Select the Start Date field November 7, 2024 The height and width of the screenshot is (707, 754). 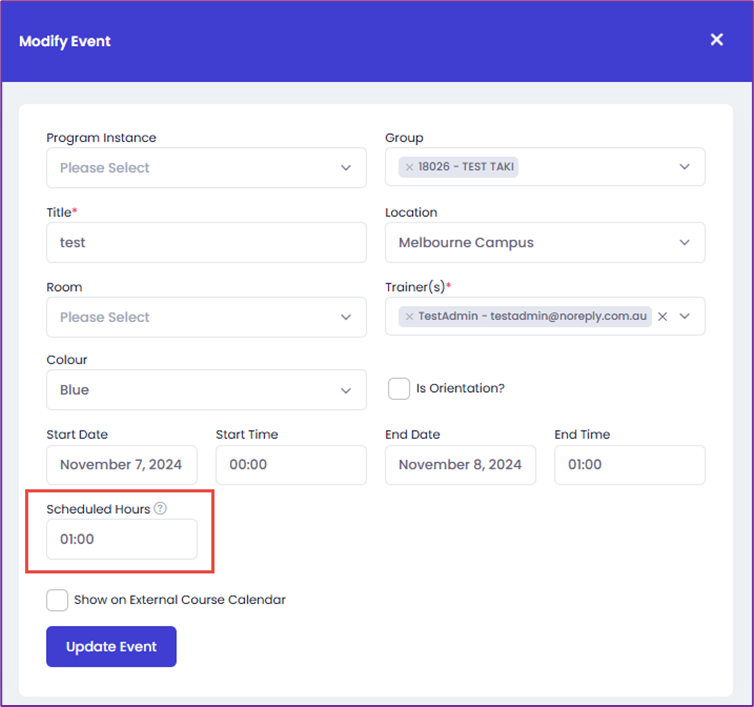(x=122, y=465)
